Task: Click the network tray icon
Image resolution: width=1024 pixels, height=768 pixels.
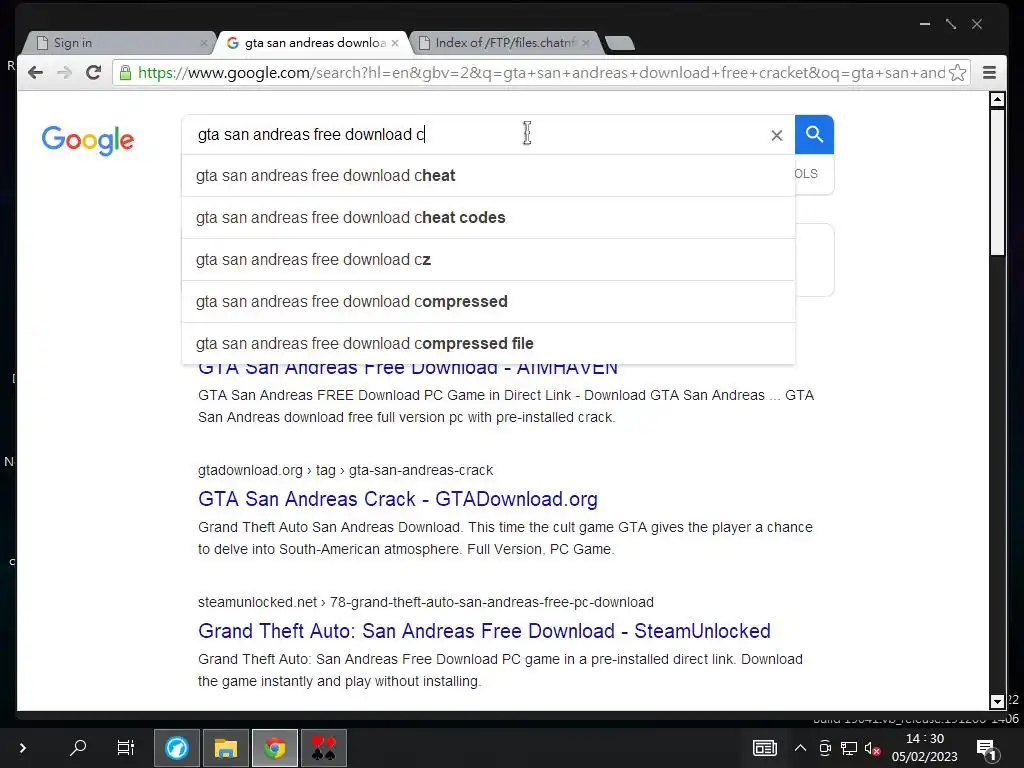Action: point(849,748)
